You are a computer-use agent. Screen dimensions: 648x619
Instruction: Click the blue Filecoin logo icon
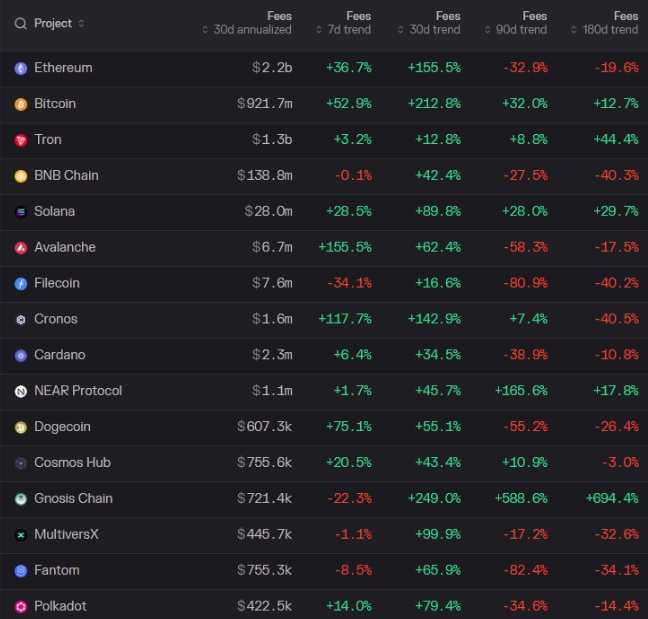(21, 284)
